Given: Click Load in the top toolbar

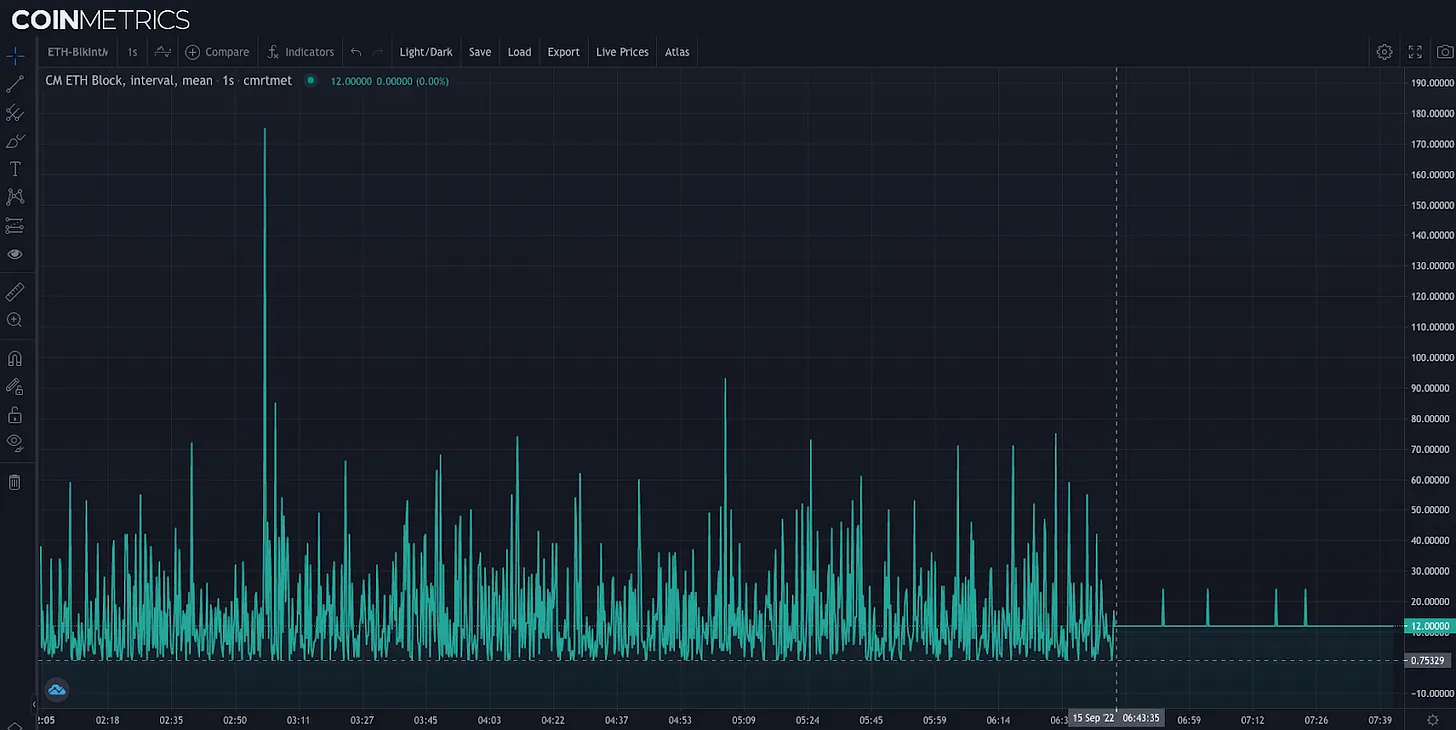Looking at the screenshot, I should coord(520,52).
